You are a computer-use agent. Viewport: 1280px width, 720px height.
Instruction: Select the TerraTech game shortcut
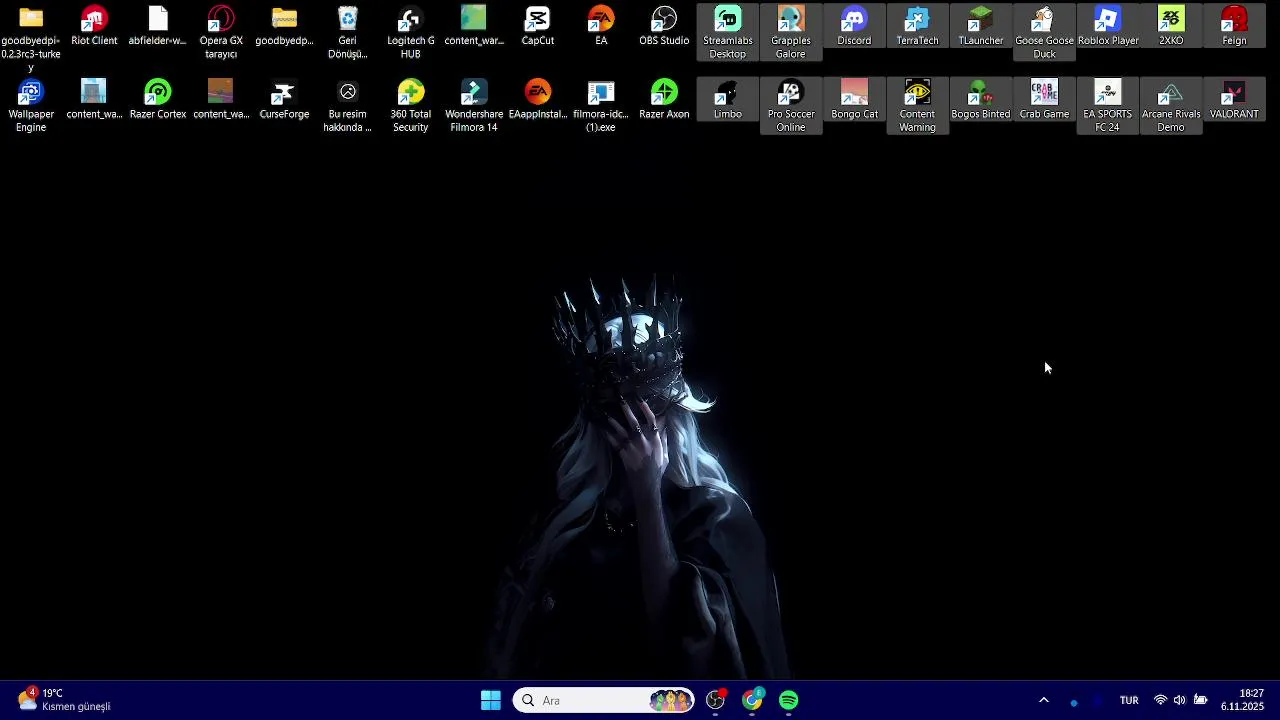[917, 27]
